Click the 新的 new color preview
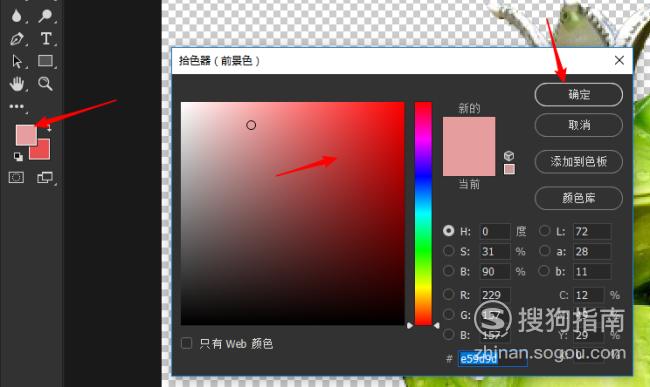The image size is (650, 387). point(469,132)
